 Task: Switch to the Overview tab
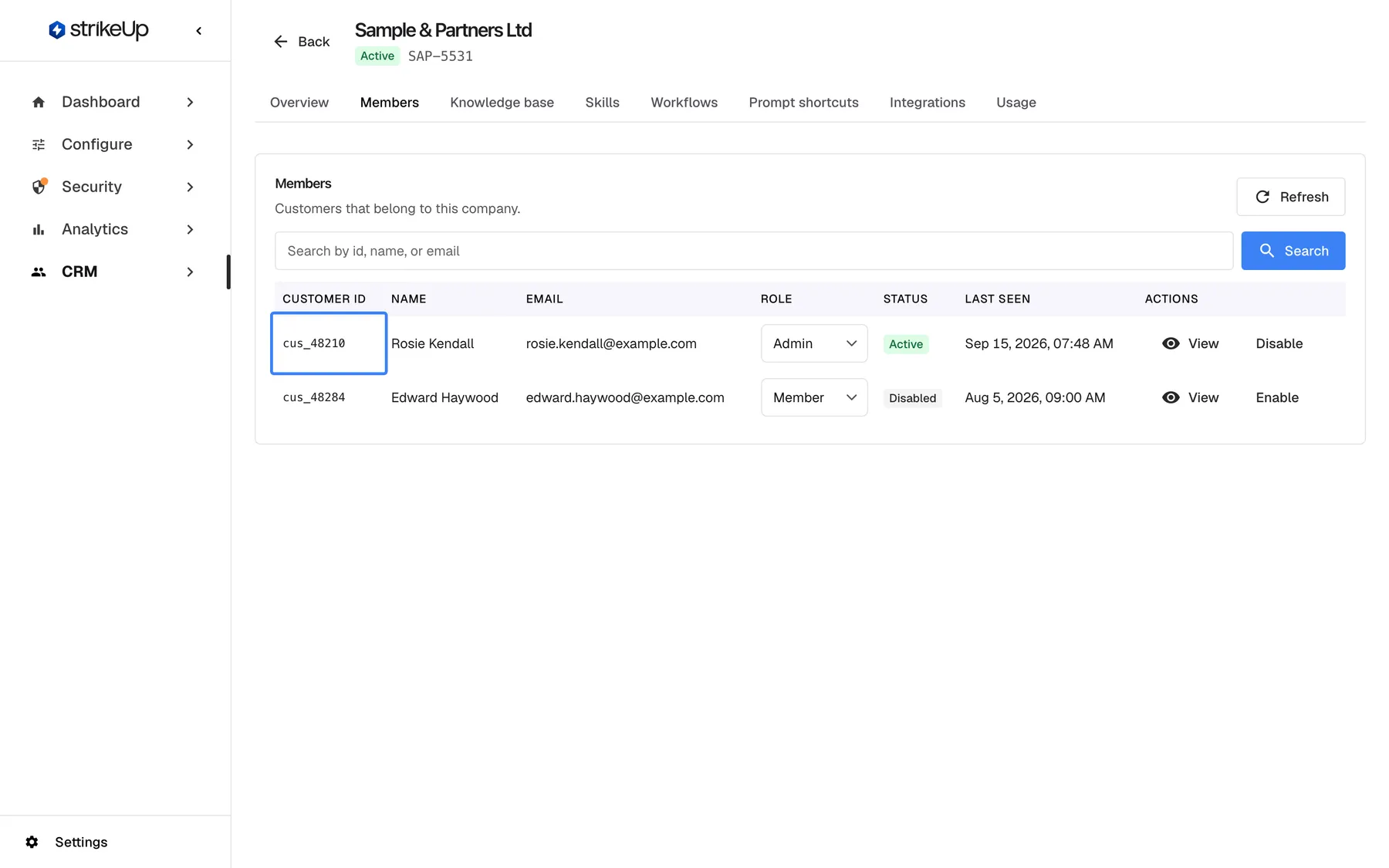[299, 103]
